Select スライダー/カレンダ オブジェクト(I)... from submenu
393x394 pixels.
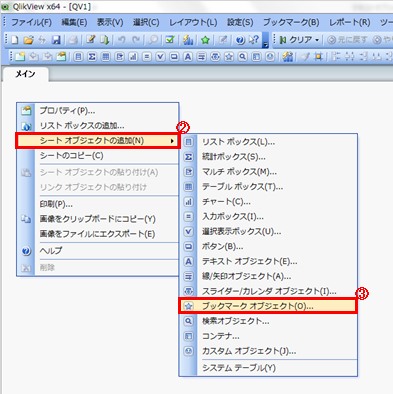pos(268,291)
